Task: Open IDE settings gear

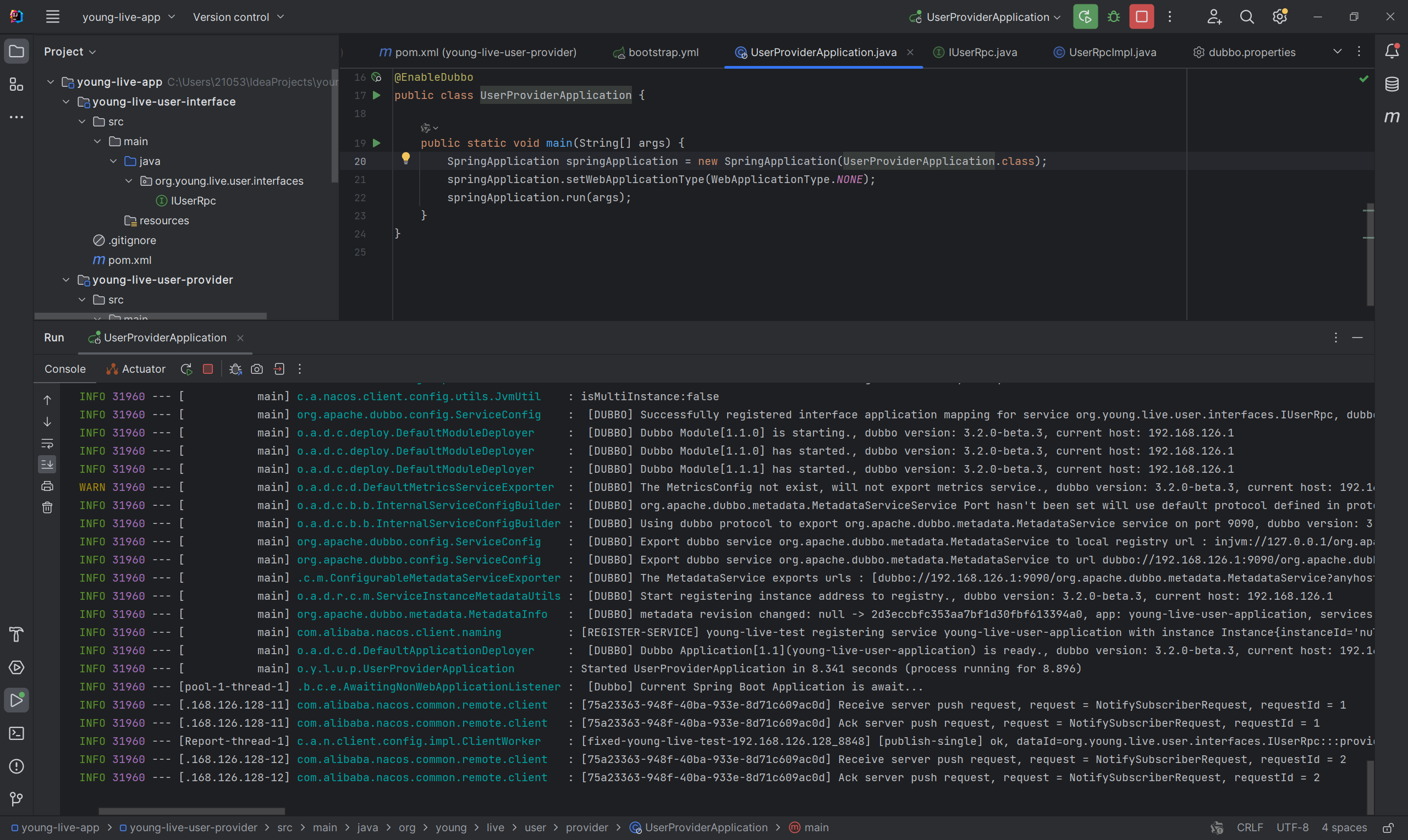Action: tap(1280, 17)
